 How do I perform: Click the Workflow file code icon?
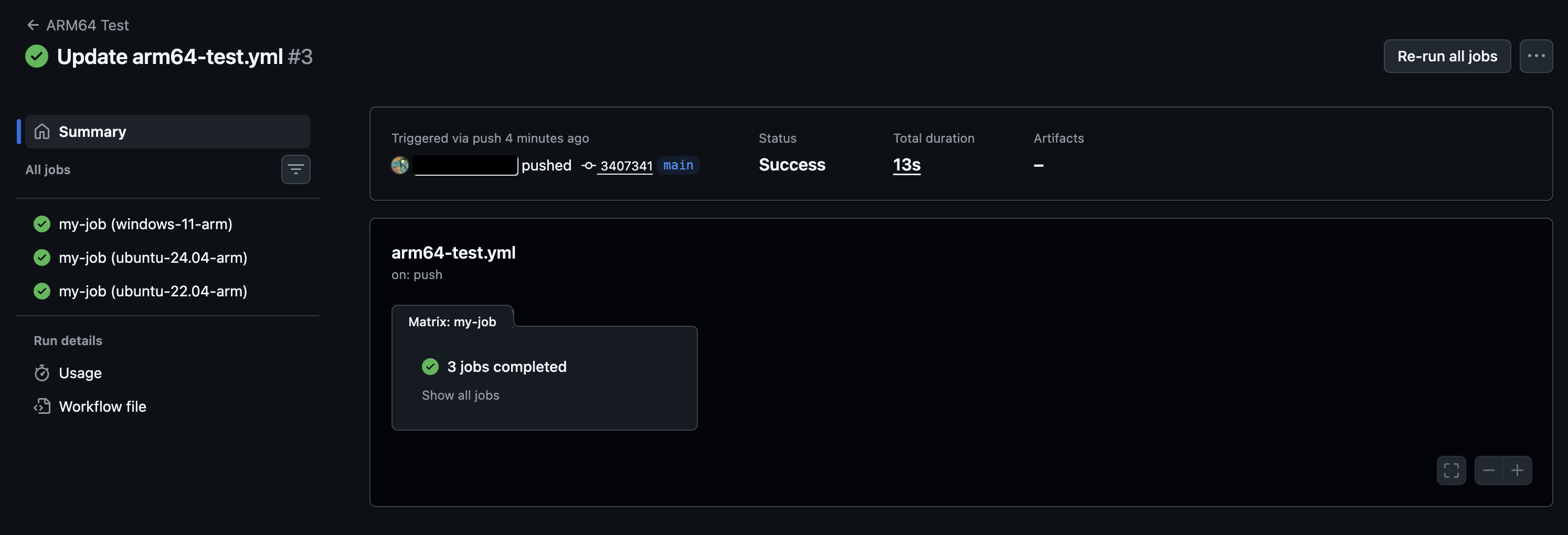[42, 406]
